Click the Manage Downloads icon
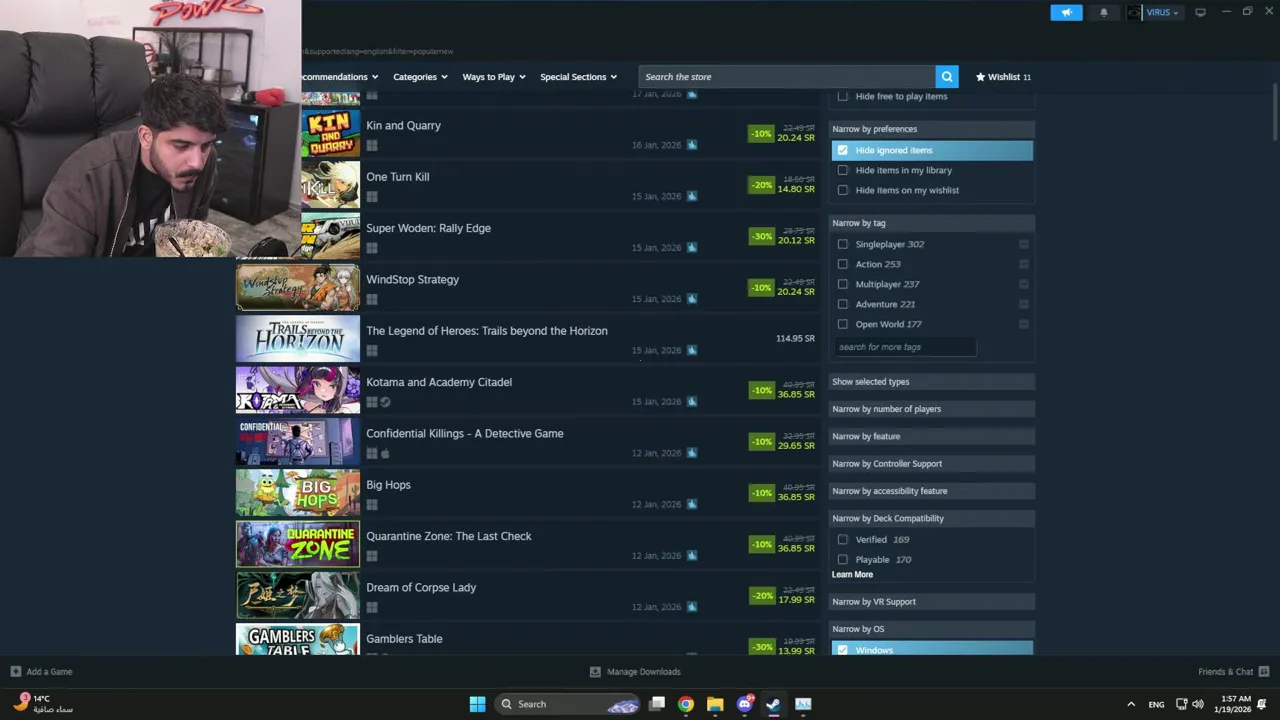 595,672
